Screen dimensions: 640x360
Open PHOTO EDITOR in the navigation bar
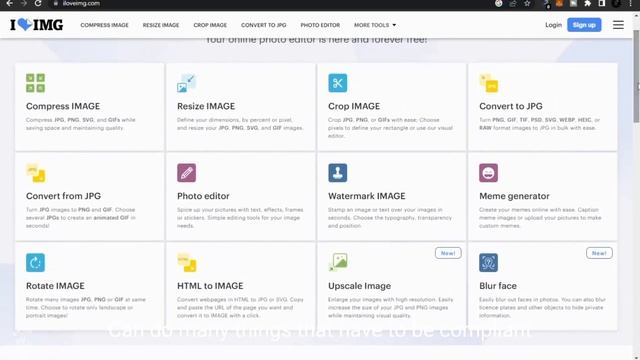[320, 25]
